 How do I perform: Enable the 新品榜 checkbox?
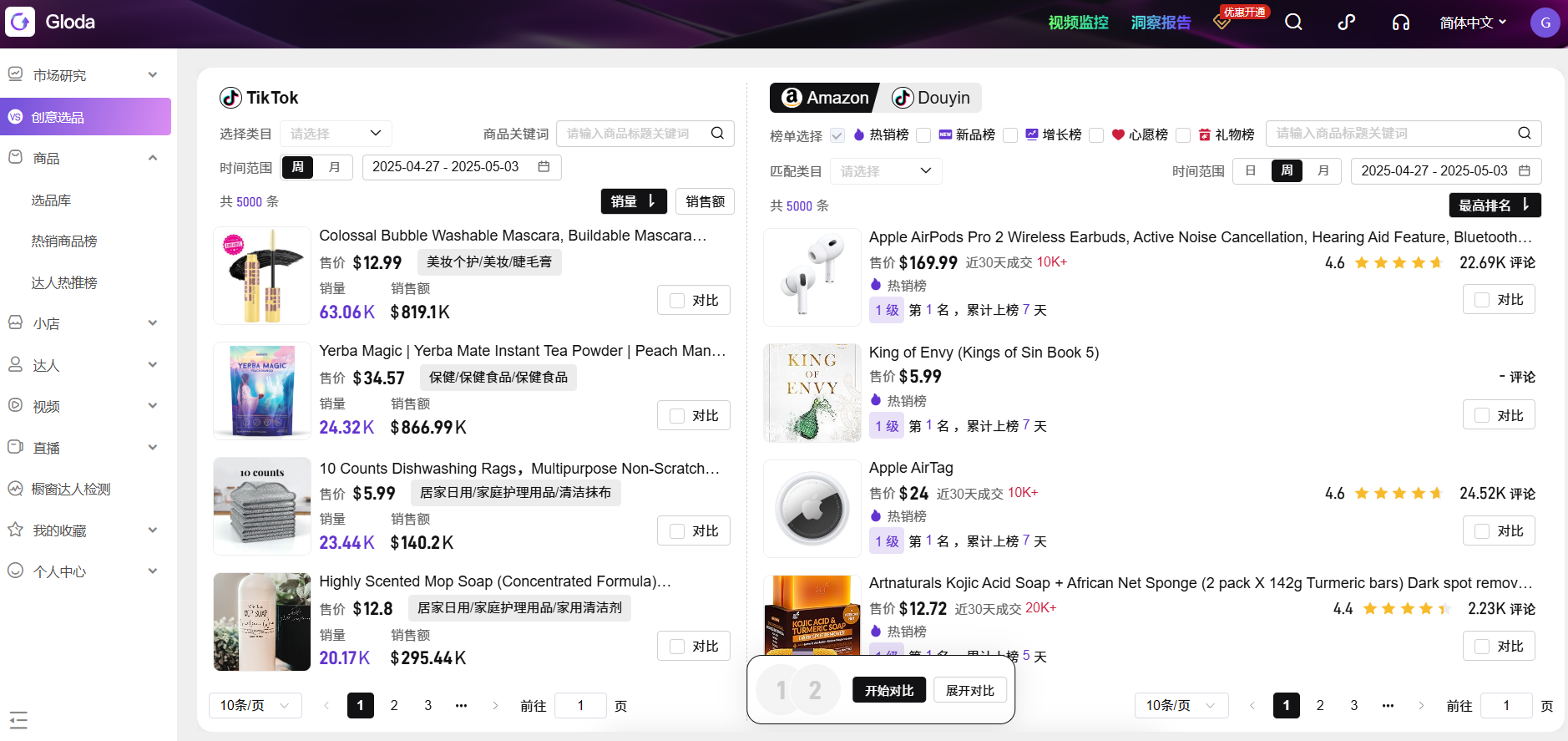(x=923, y=135)
